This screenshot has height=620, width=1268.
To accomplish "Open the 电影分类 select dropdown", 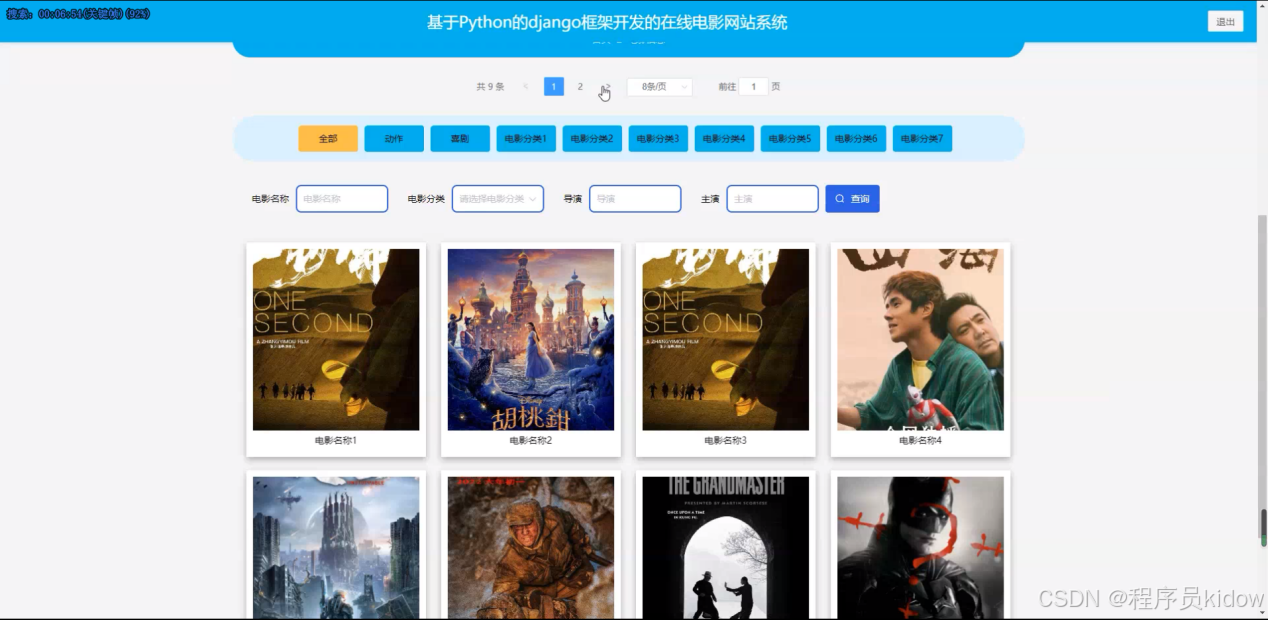I will 498,199.
